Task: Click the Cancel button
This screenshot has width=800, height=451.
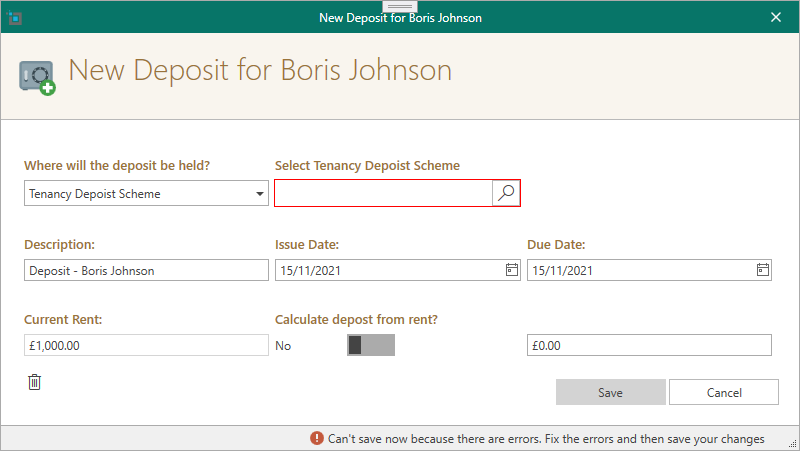Action: (x=724, y=392)
